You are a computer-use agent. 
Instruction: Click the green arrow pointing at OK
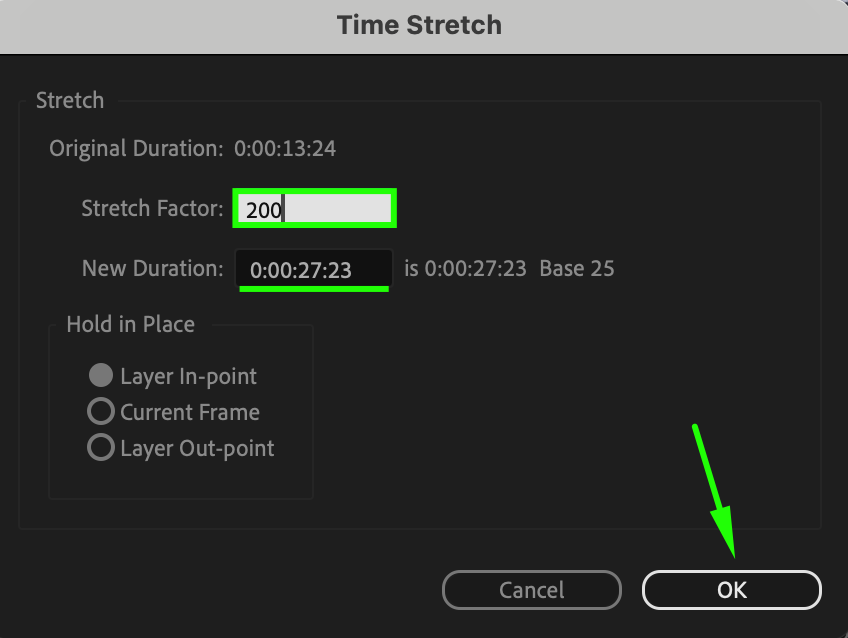(715, 491)
